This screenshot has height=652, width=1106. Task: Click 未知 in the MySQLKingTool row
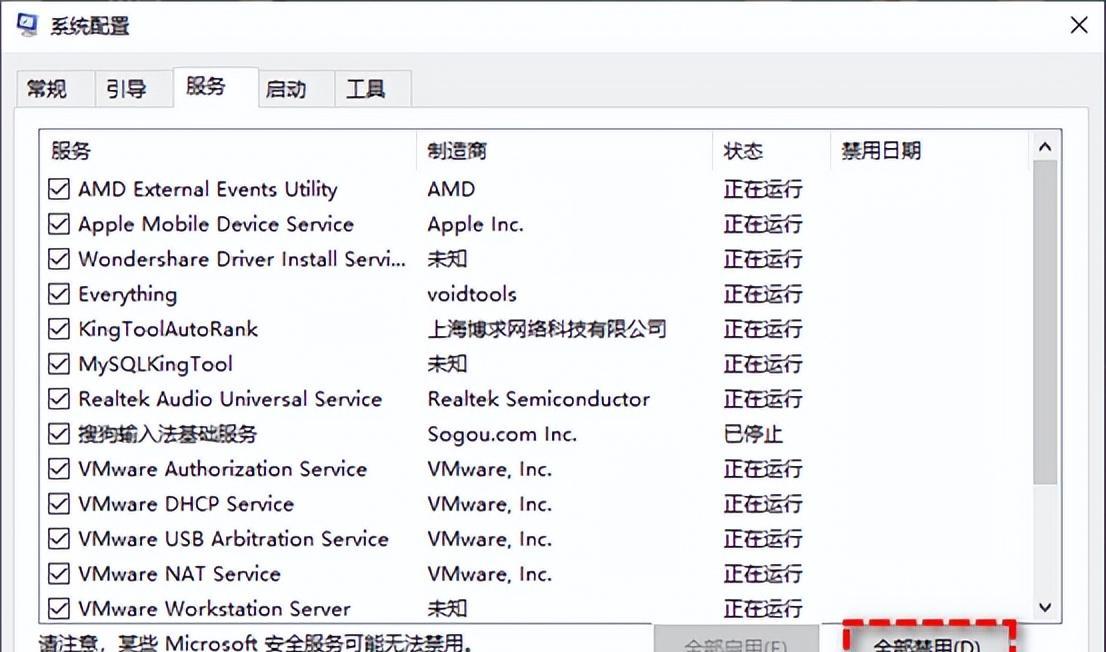(x=447, y=364)
